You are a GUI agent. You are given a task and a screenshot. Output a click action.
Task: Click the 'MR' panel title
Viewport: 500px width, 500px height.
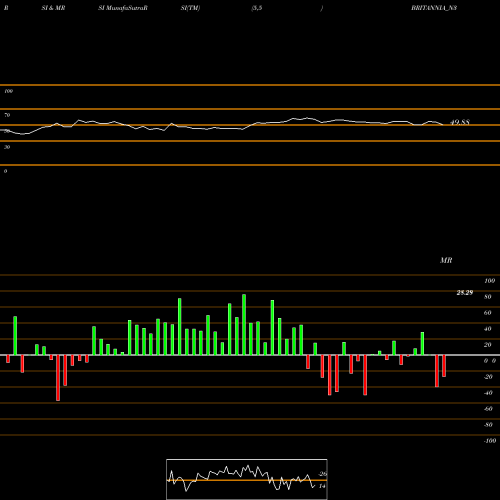pos(446,260)
